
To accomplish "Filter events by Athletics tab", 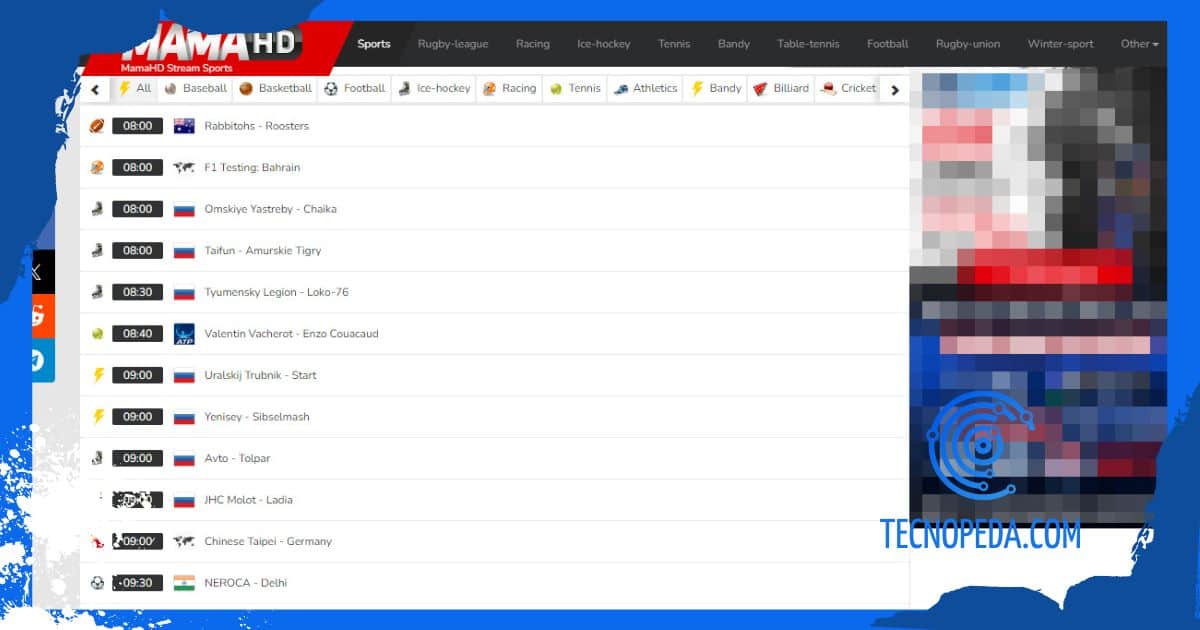I will (646, 88).
